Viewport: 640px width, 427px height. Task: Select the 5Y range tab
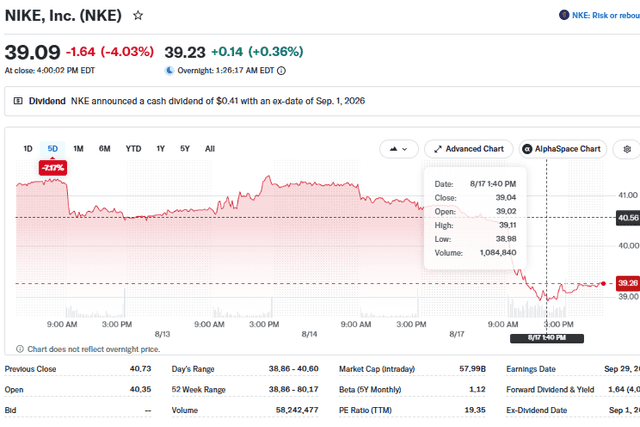click(185, 149)
